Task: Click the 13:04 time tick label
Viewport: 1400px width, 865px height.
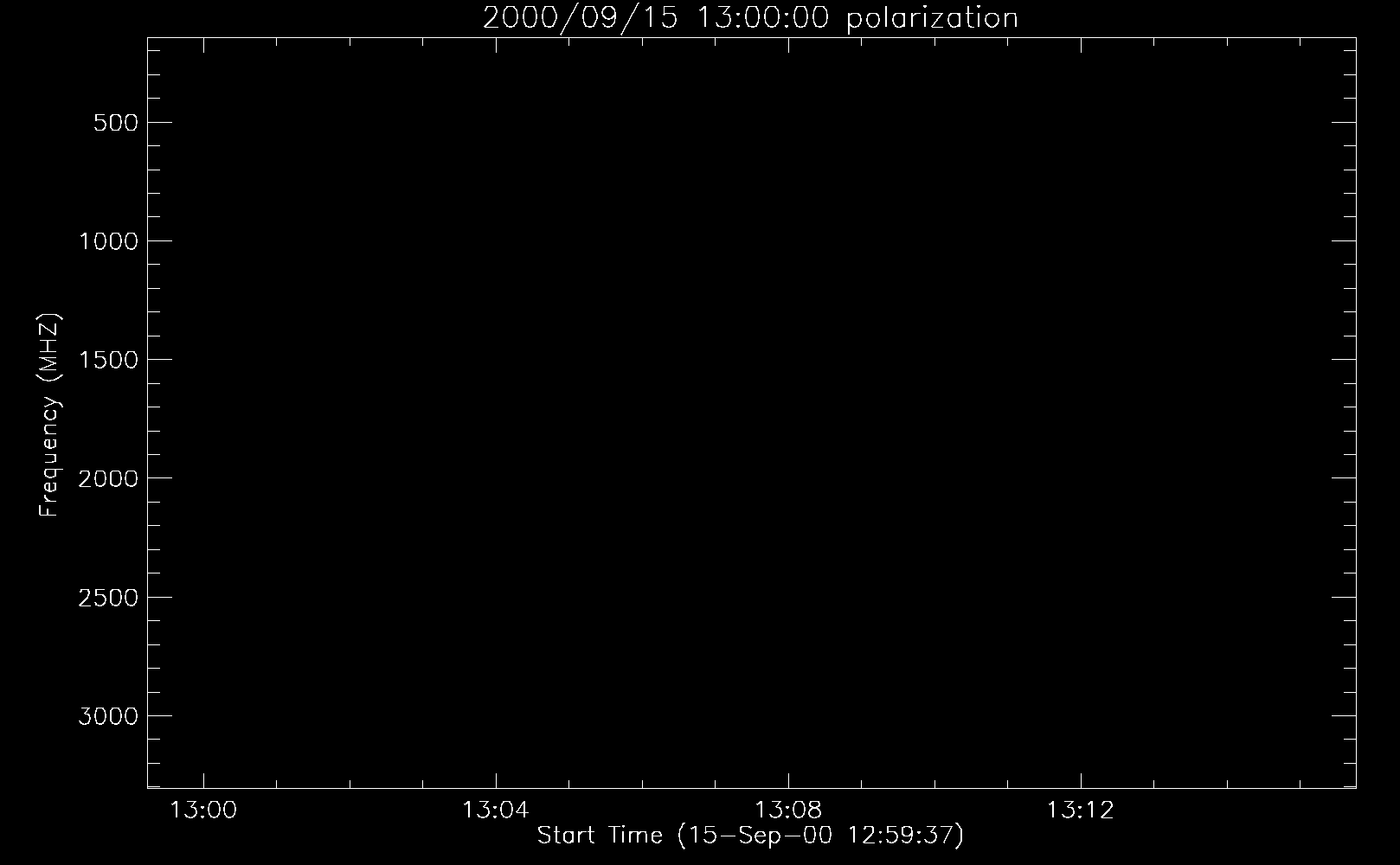Action: (495, 811)
